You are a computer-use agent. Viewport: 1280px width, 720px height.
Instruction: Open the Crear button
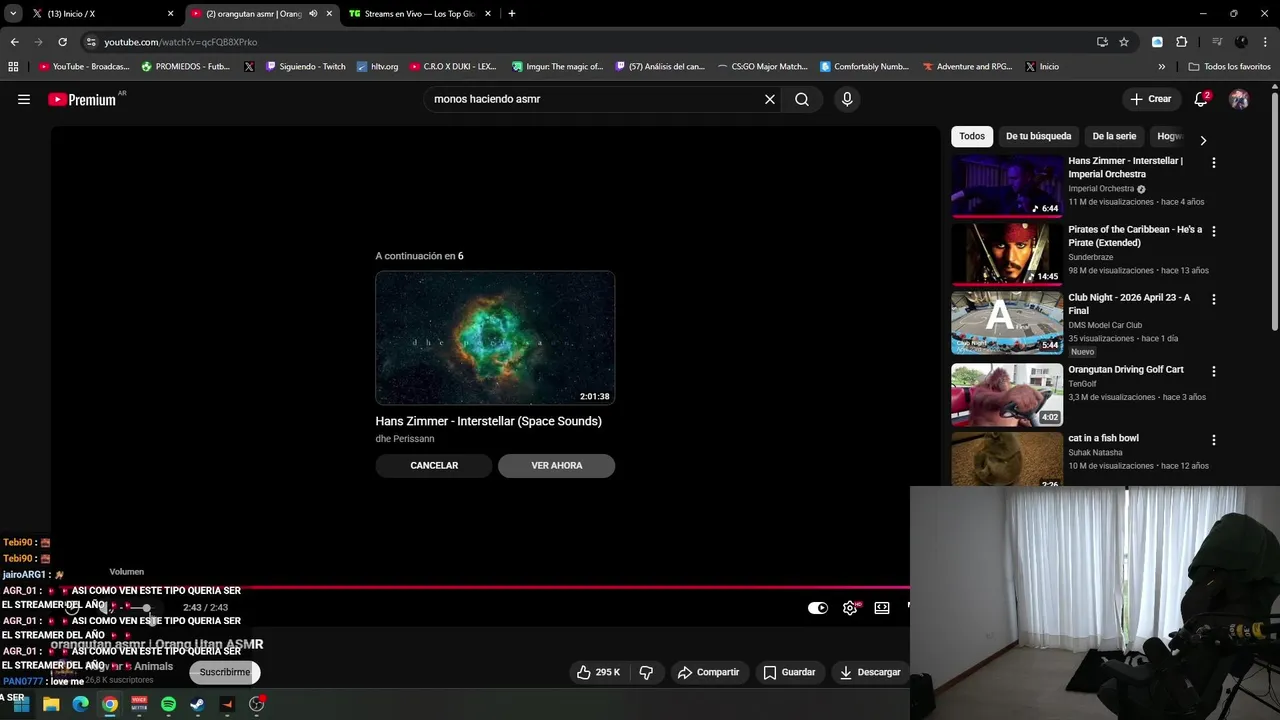1150,99
